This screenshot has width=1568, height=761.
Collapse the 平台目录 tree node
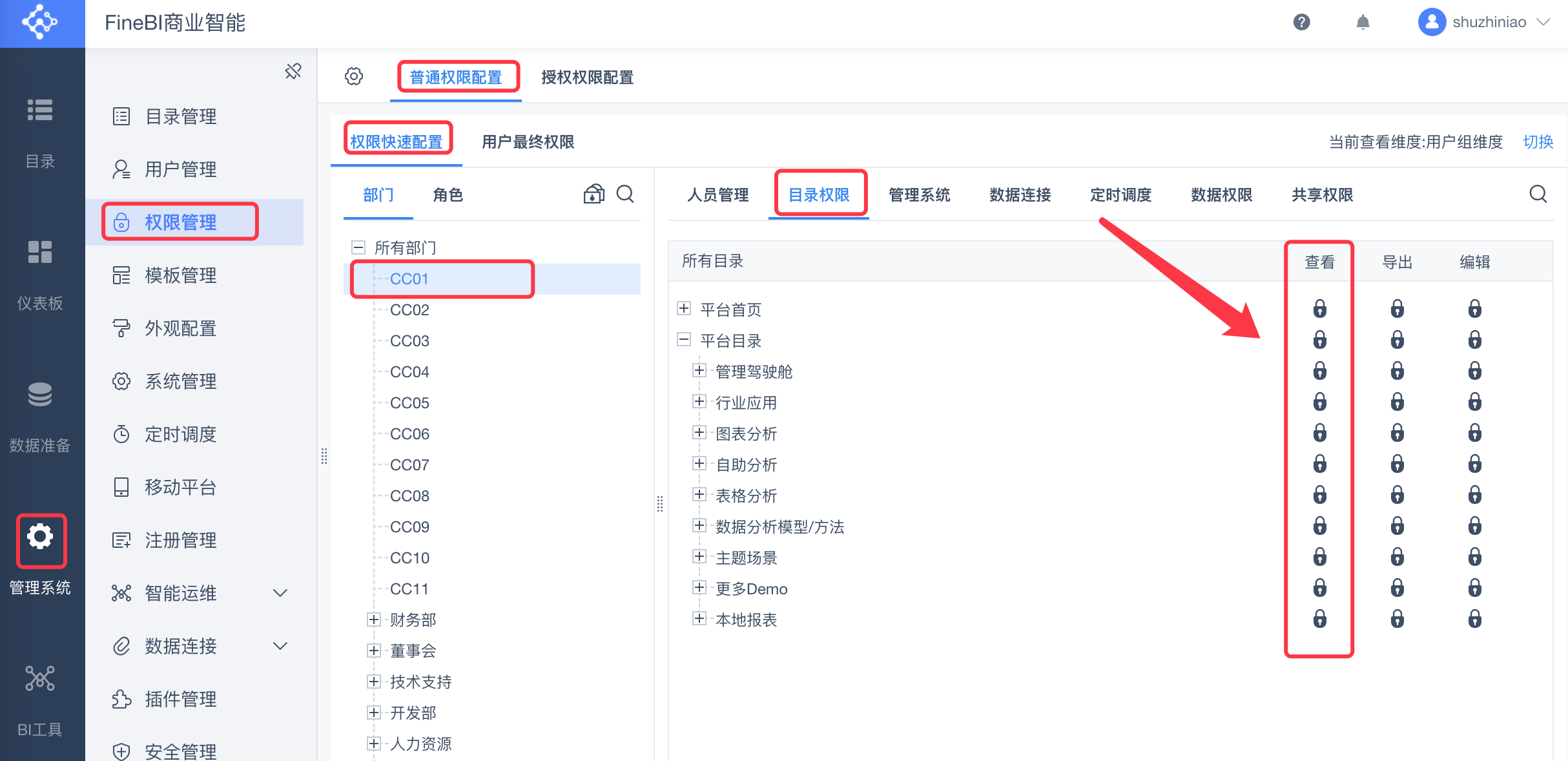684,339
